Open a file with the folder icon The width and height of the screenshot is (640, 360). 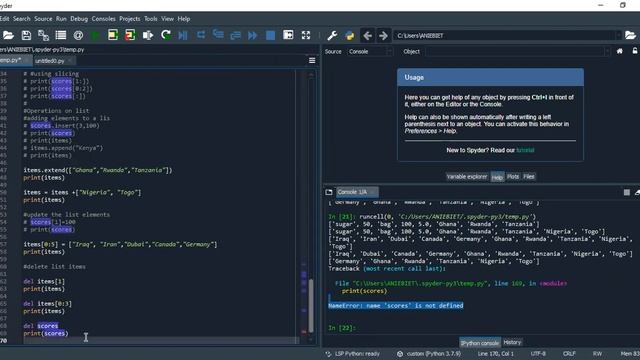[x=8, y=36]
